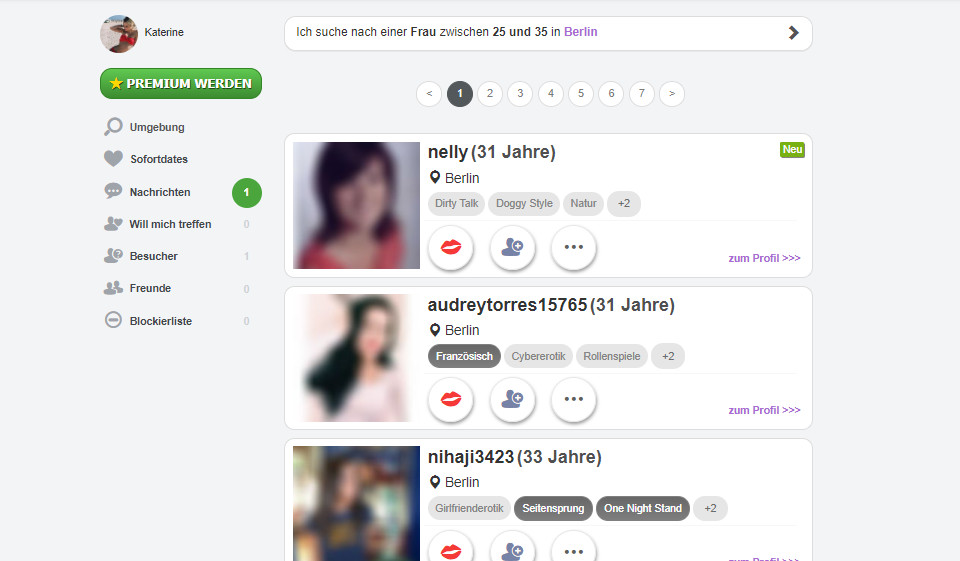Screen dimensions: 960x561
Task: Open Nachrichten in the sidebar
Action: pyautogui.click(x=159, y=192)
